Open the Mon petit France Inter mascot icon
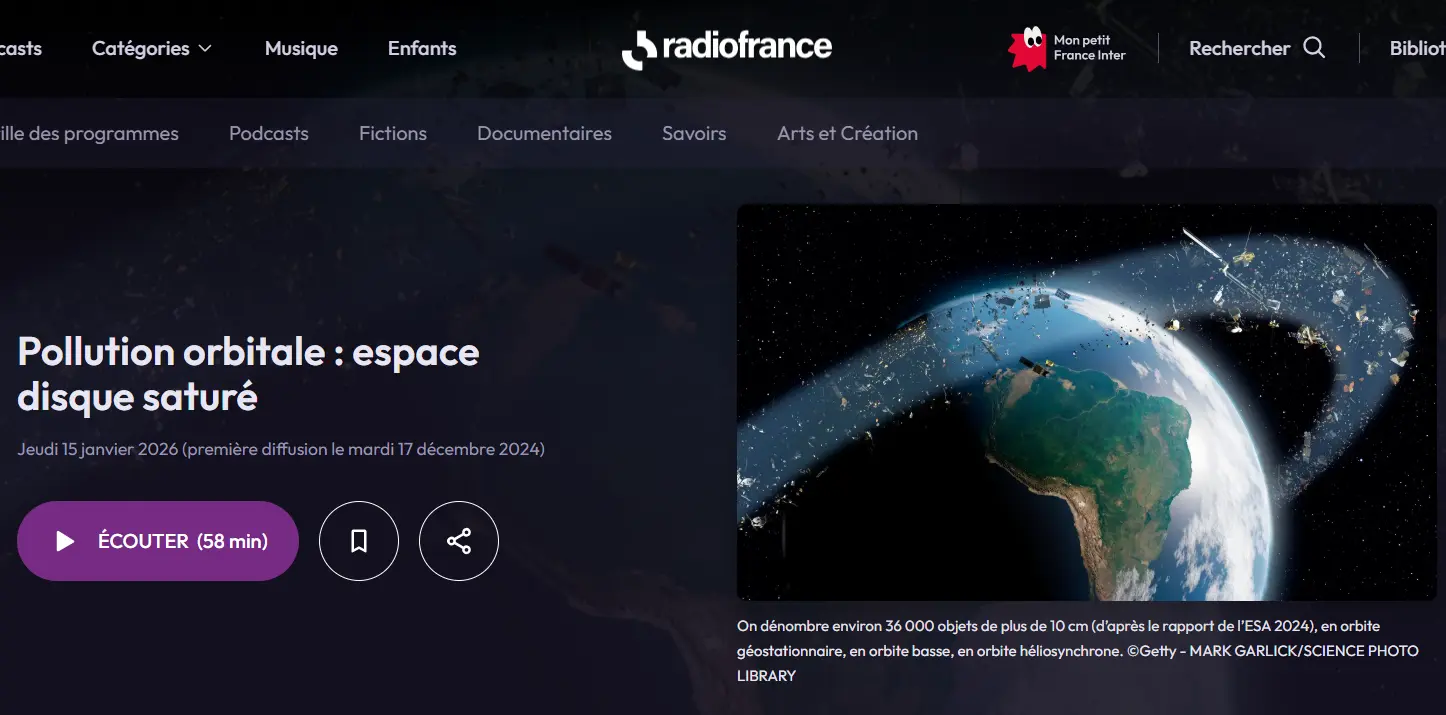The image size is (1446, 715). [x=1027, y=48]
